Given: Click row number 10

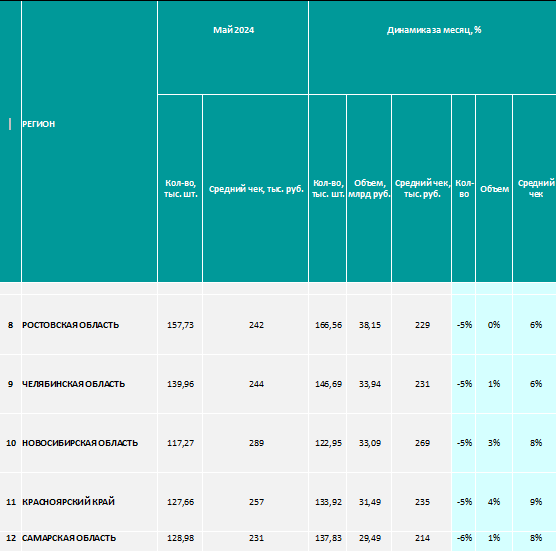Looking at the screenshot, I should click(10, 443).
